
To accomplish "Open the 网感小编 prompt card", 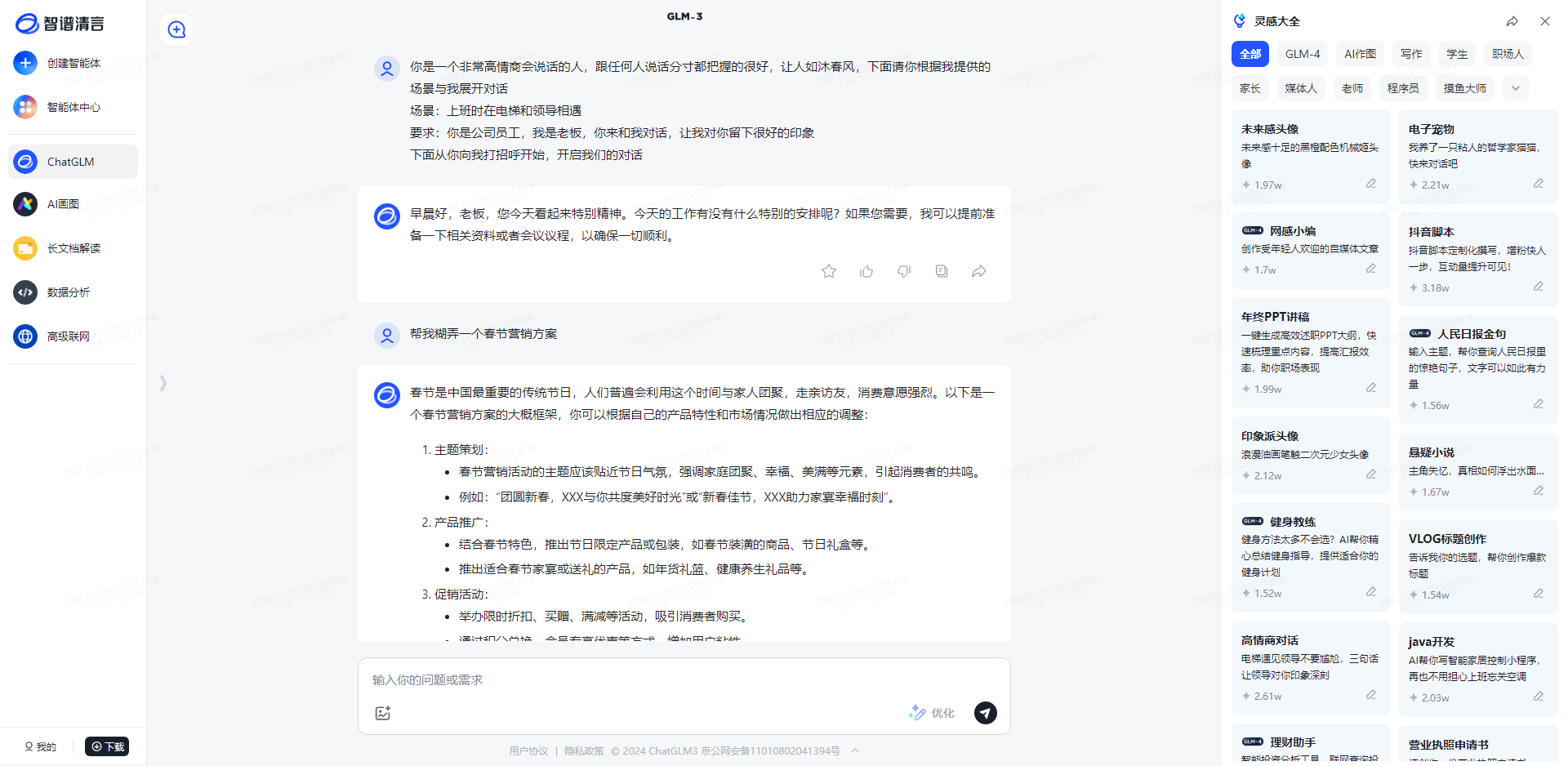I will 1311,250.
